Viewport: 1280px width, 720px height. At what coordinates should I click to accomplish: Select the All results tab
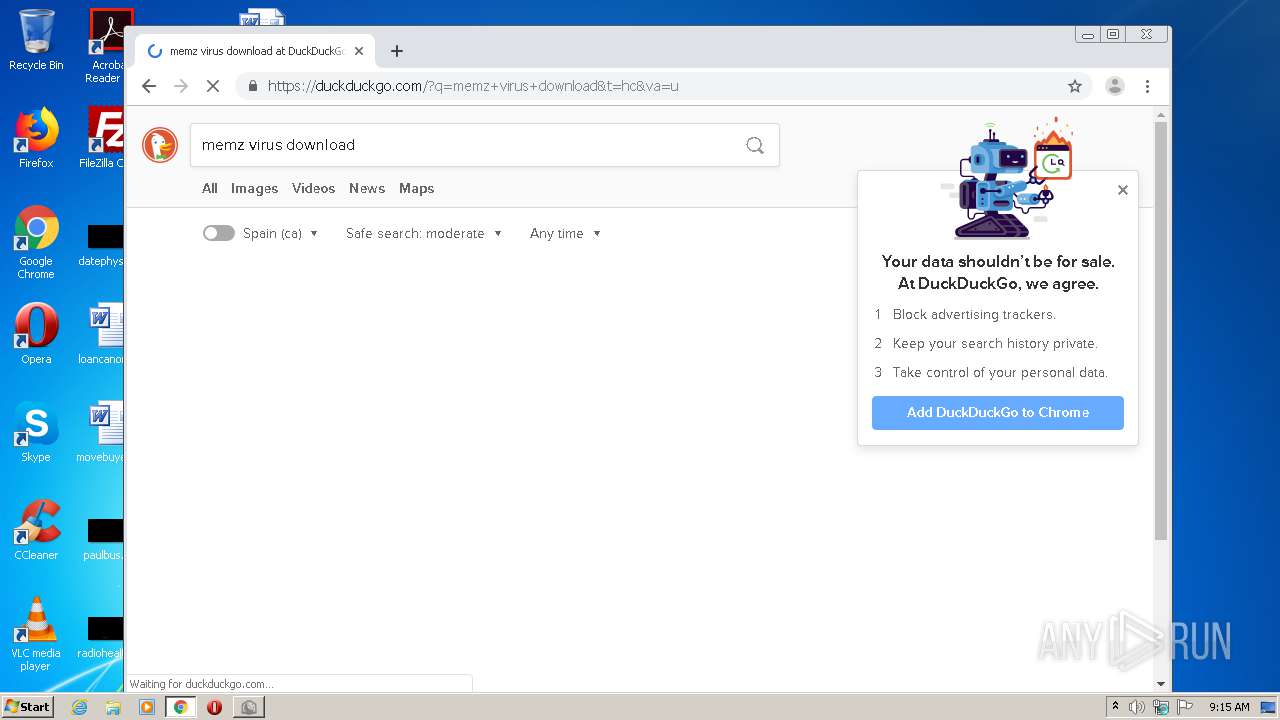(x=210, y=188)
